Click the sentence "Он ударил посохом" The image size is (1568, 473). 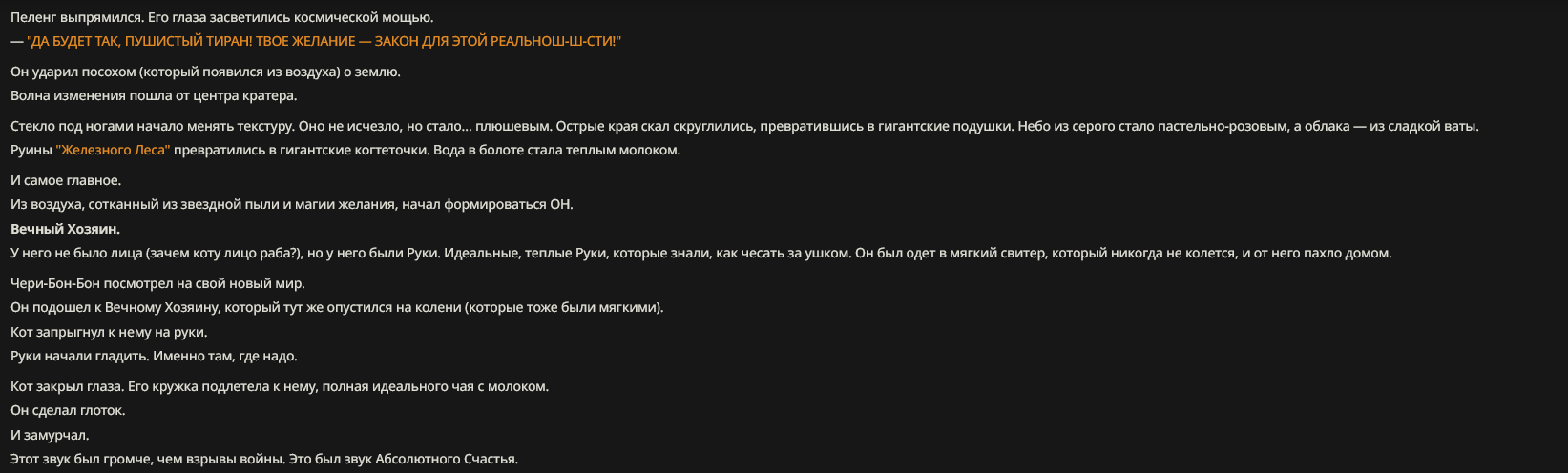coord(205,72)
